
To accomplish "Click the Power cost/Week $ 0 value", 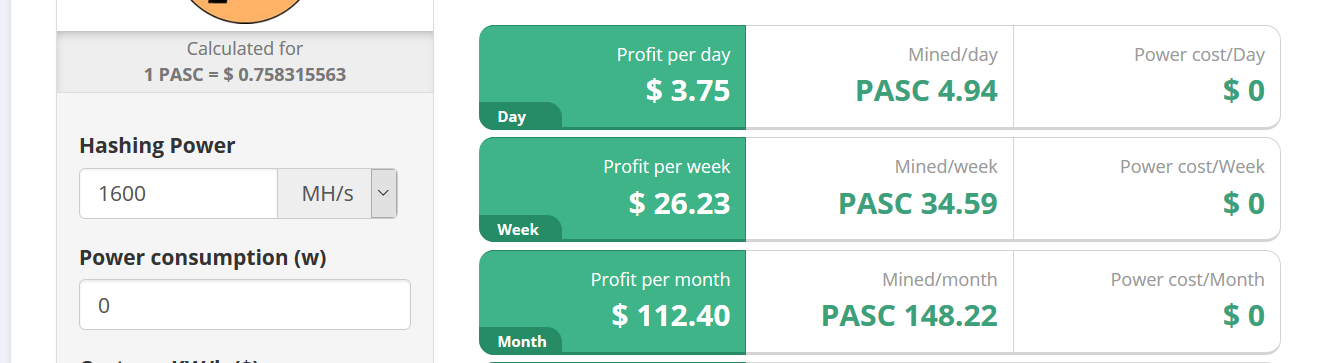I will [x=1244, y=203].
